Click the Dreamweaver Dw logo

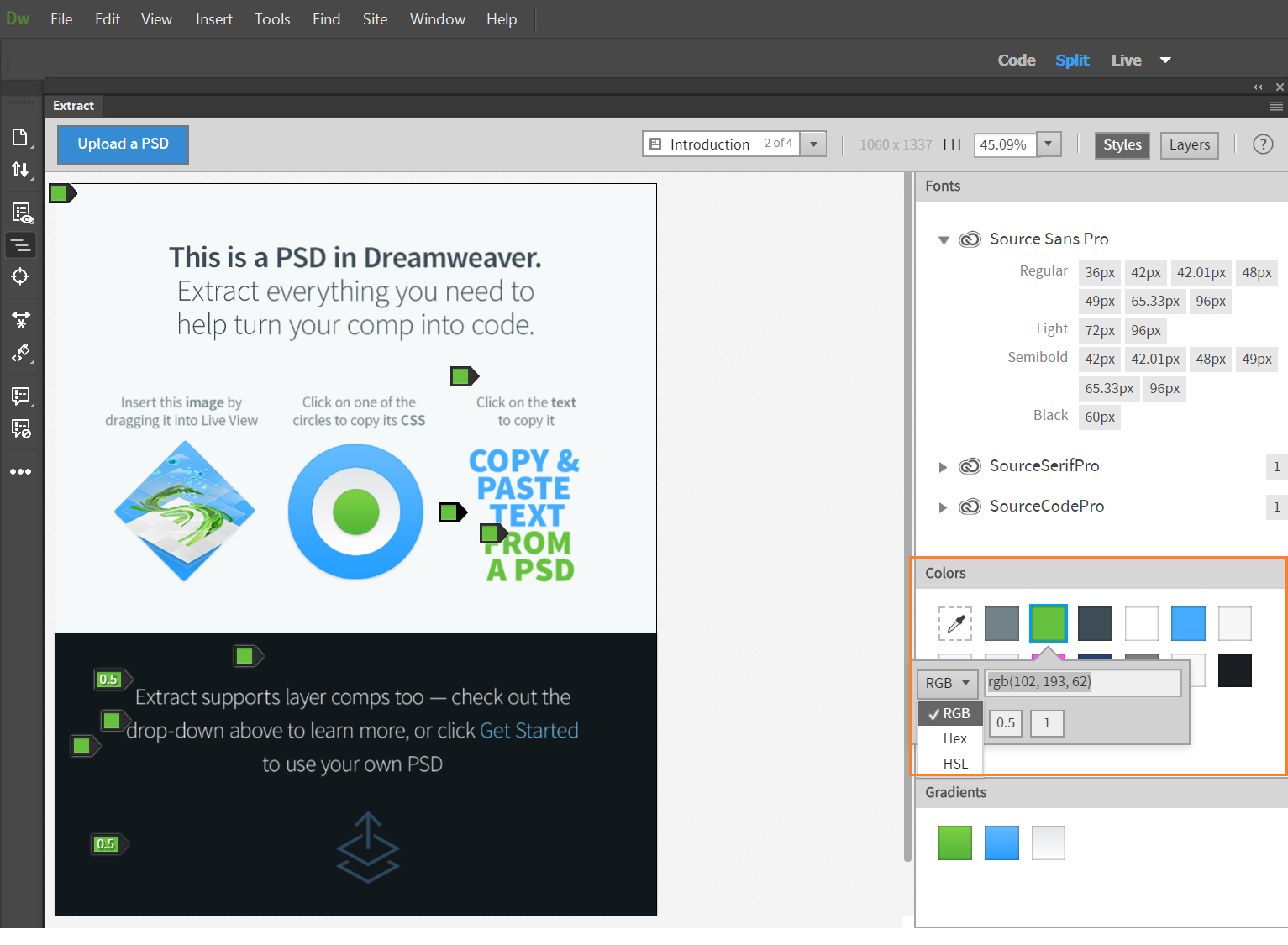(x=18, y=18)
